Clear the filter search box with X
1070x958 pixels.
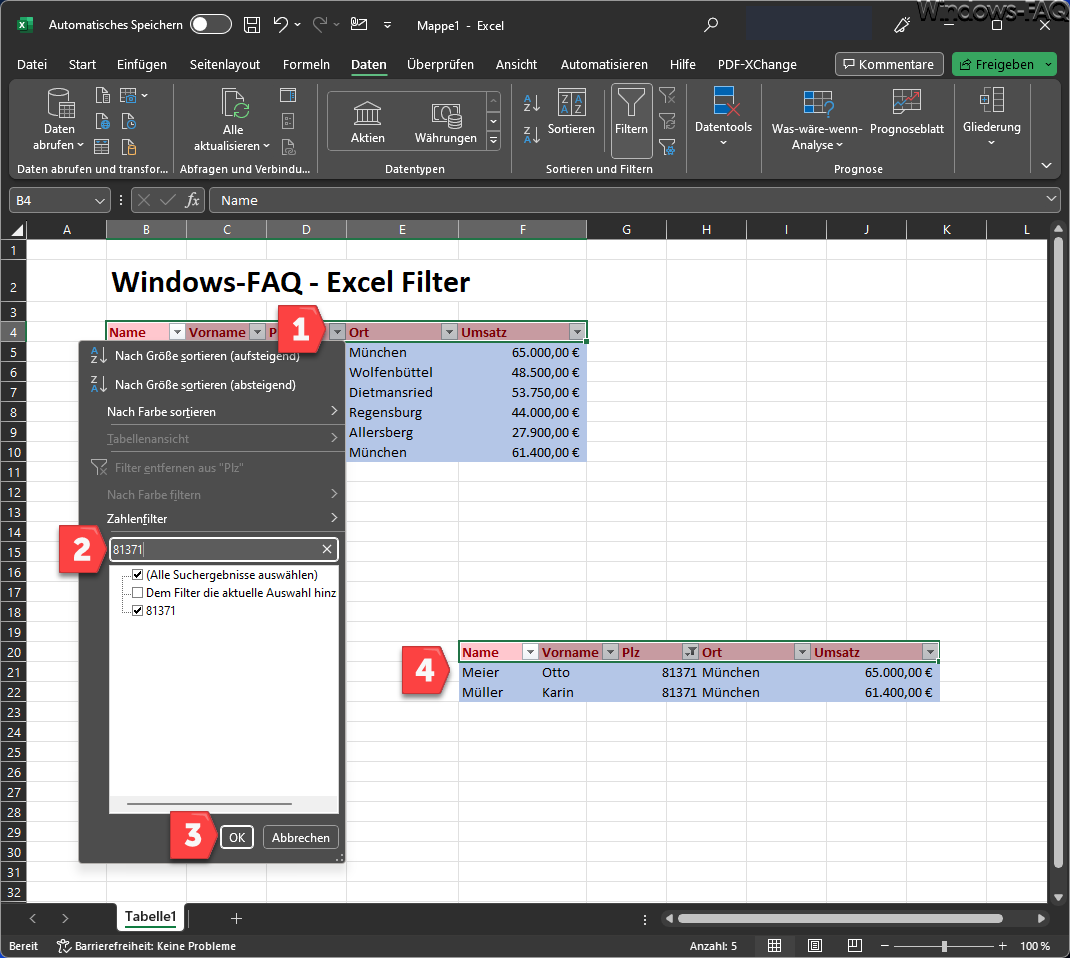pyautogui.click(x=327, y=549)
